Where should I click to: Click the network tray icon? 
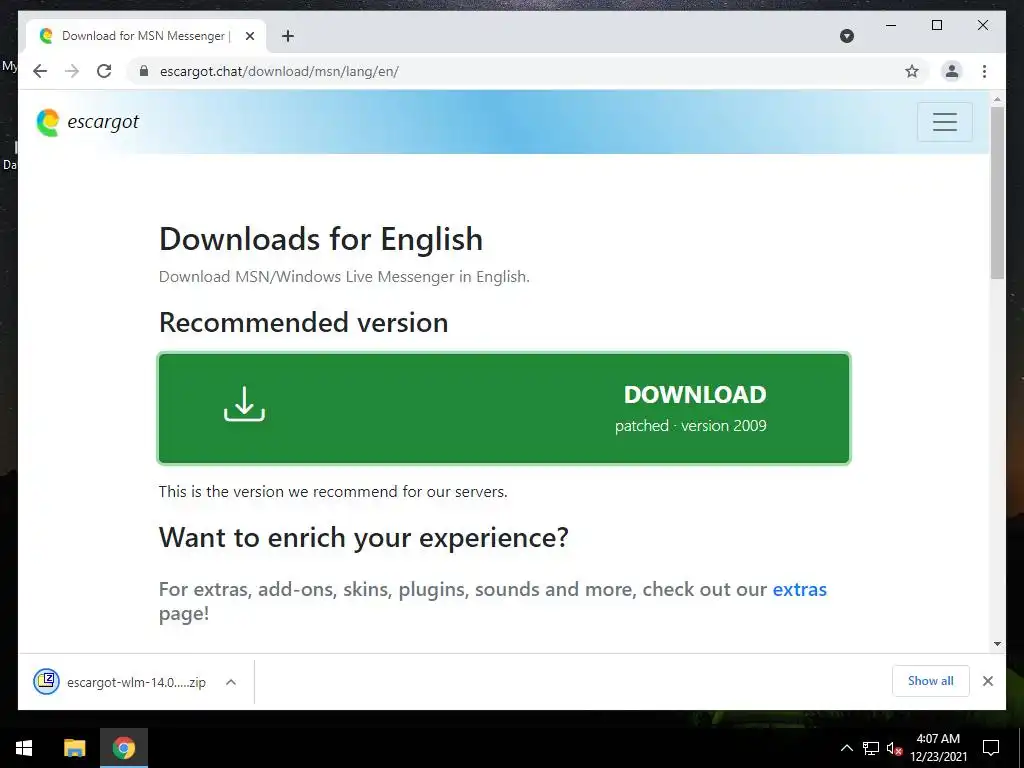pos(870,748)
